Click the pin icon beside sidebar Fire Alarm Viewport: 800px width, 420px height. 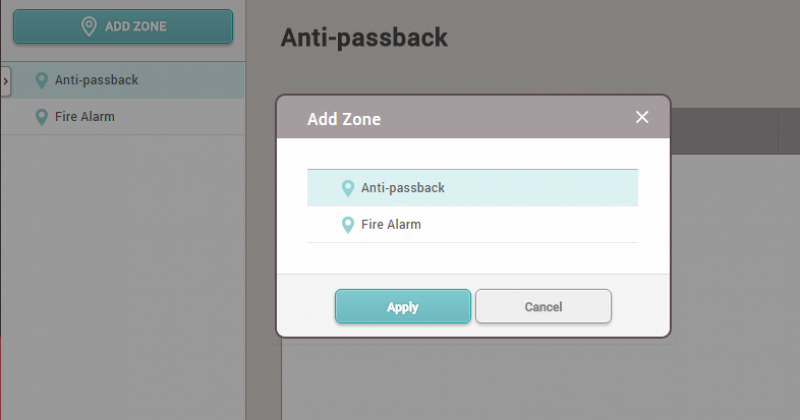41,117
